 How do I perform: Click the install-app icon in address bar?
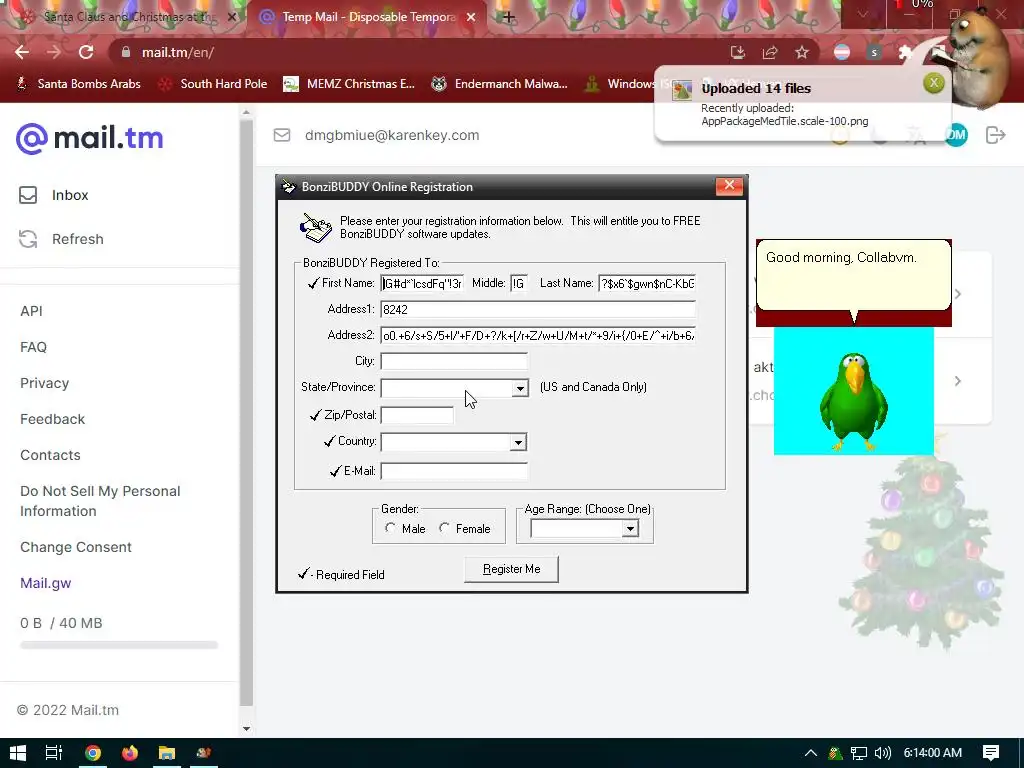(737, 52)
